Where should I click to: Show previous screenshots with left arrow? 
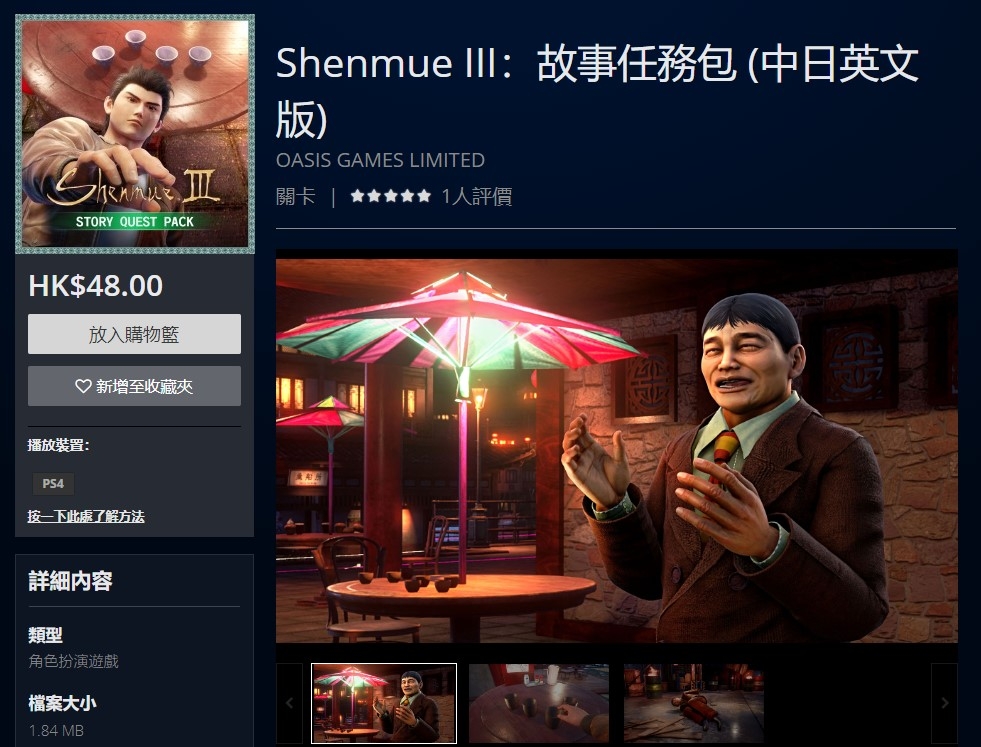(289, 703)
